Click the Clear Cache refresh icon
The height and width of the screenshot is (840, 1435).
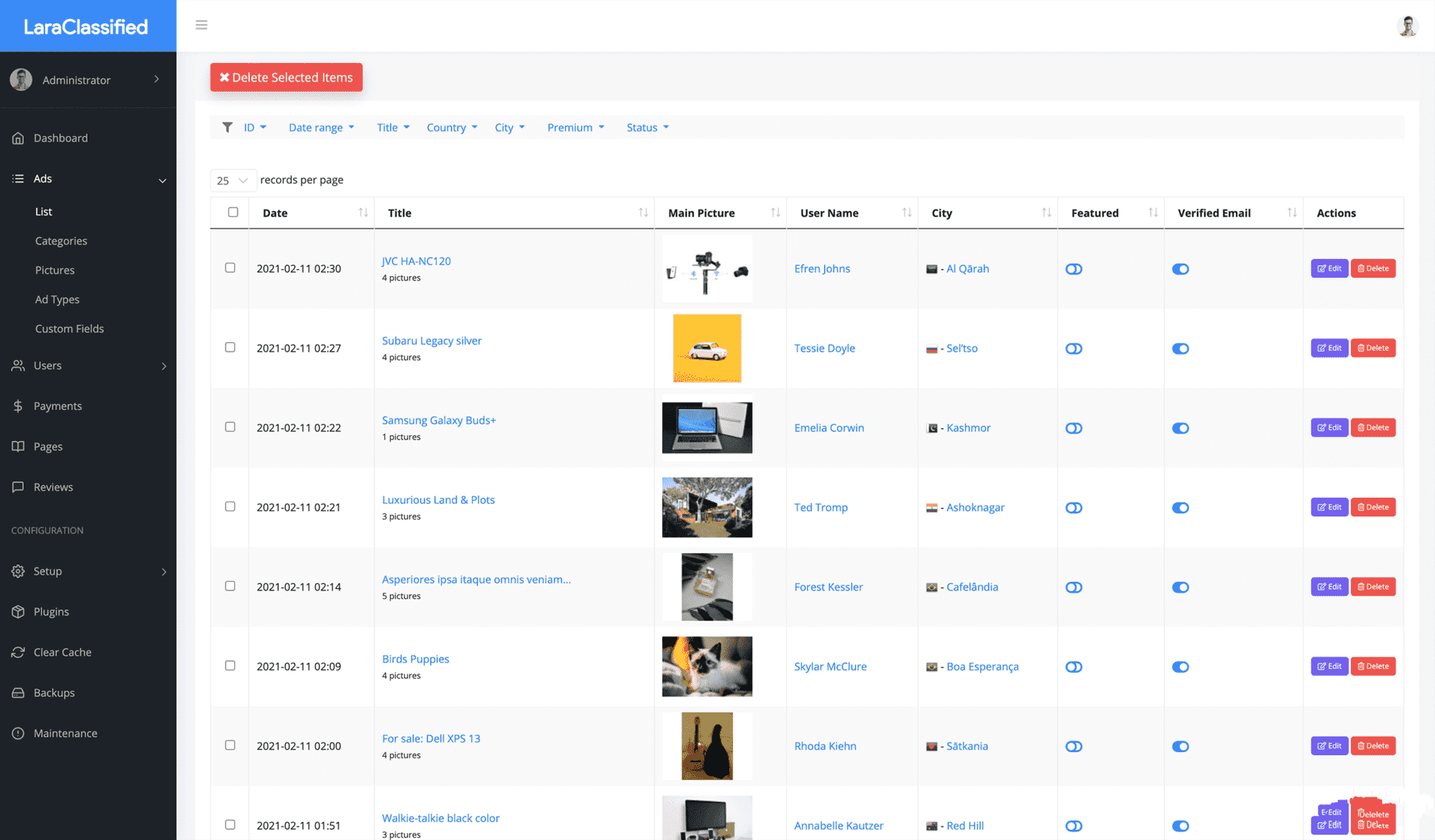18,653
